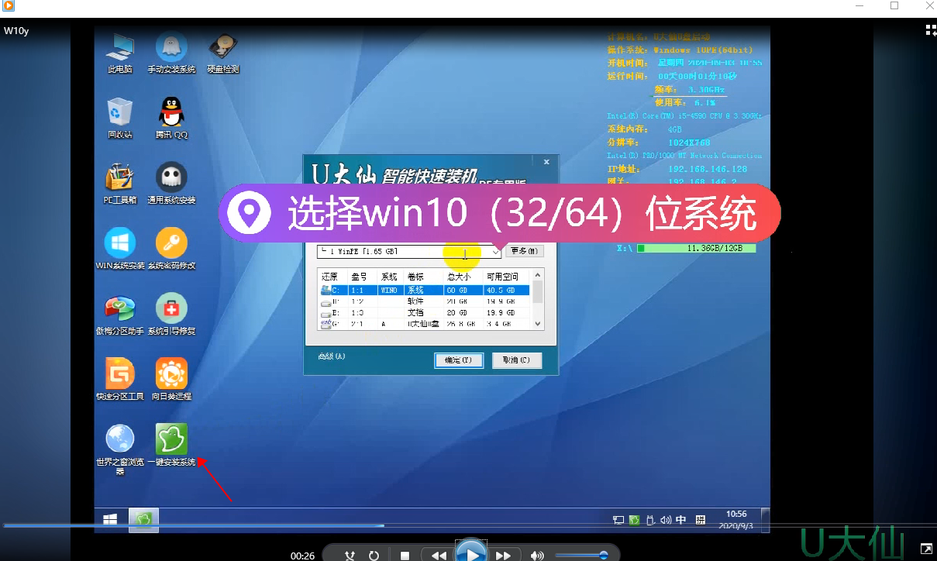Select the green U大仙 taskbar app button

click(143, 519)
